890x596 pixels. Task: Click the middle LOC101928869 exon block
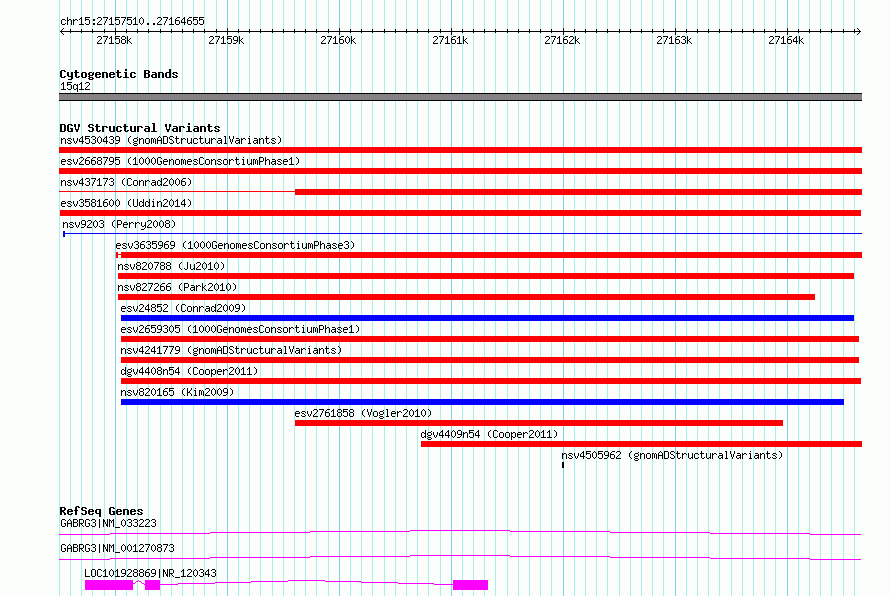[153, 585]
